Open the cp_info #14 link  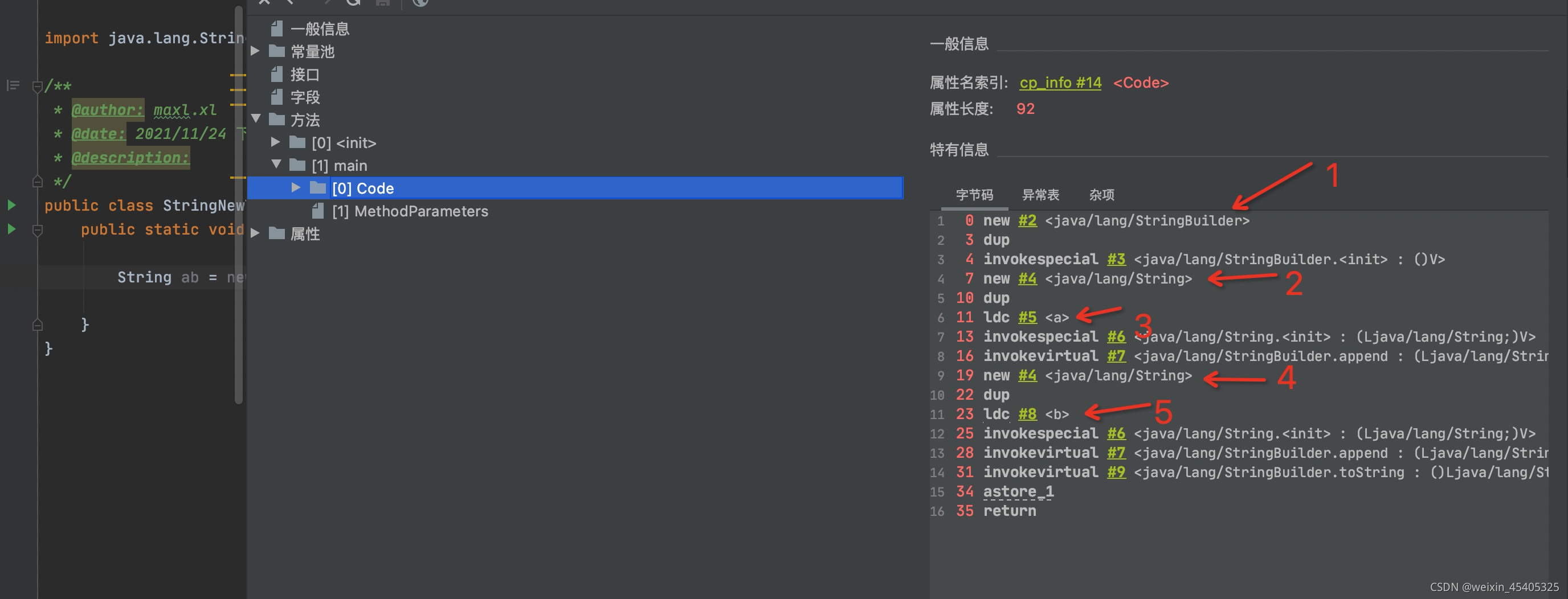click(1060, 83)
